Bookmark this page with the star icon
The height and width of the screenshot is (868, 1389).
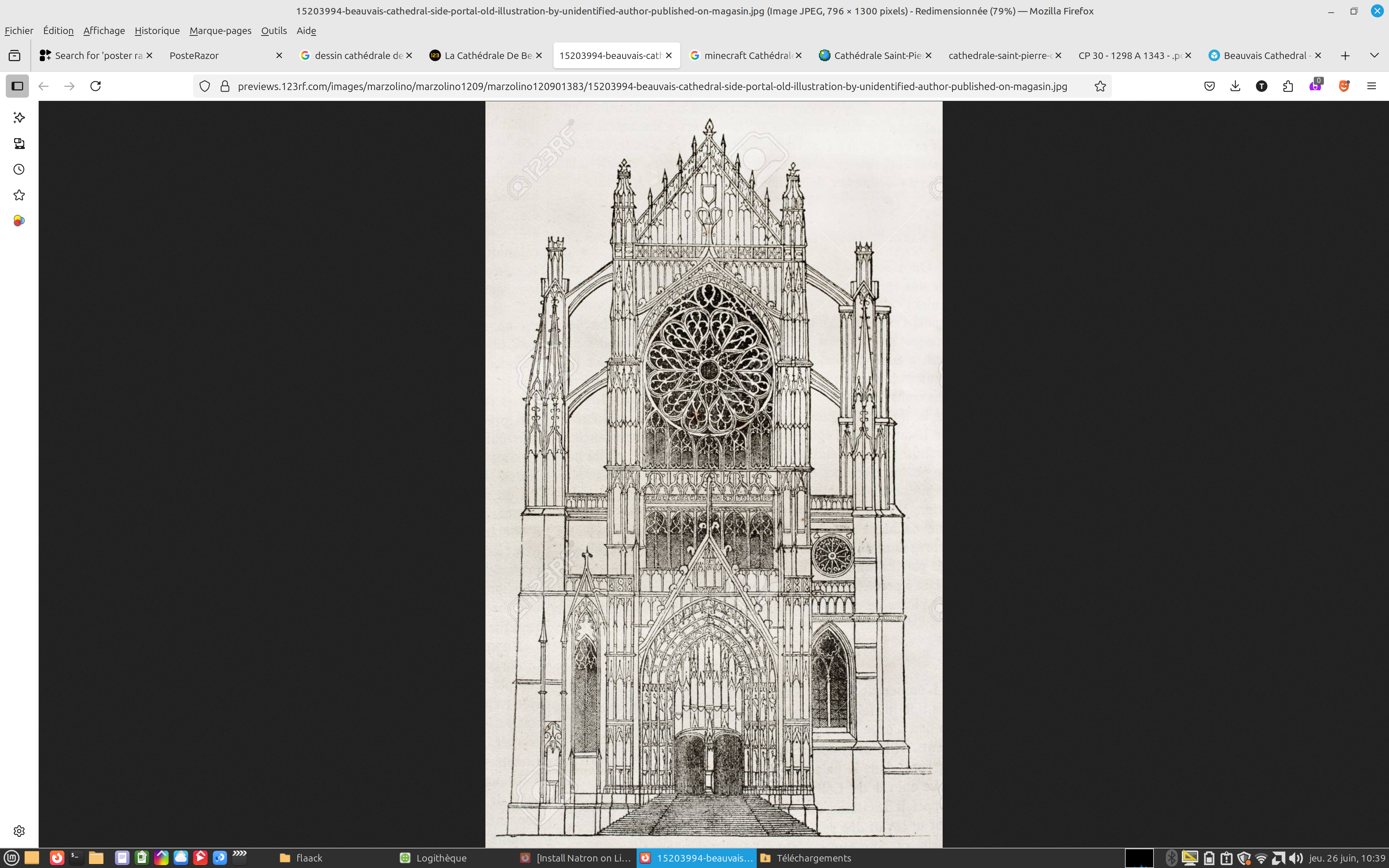click(1100, 86)
